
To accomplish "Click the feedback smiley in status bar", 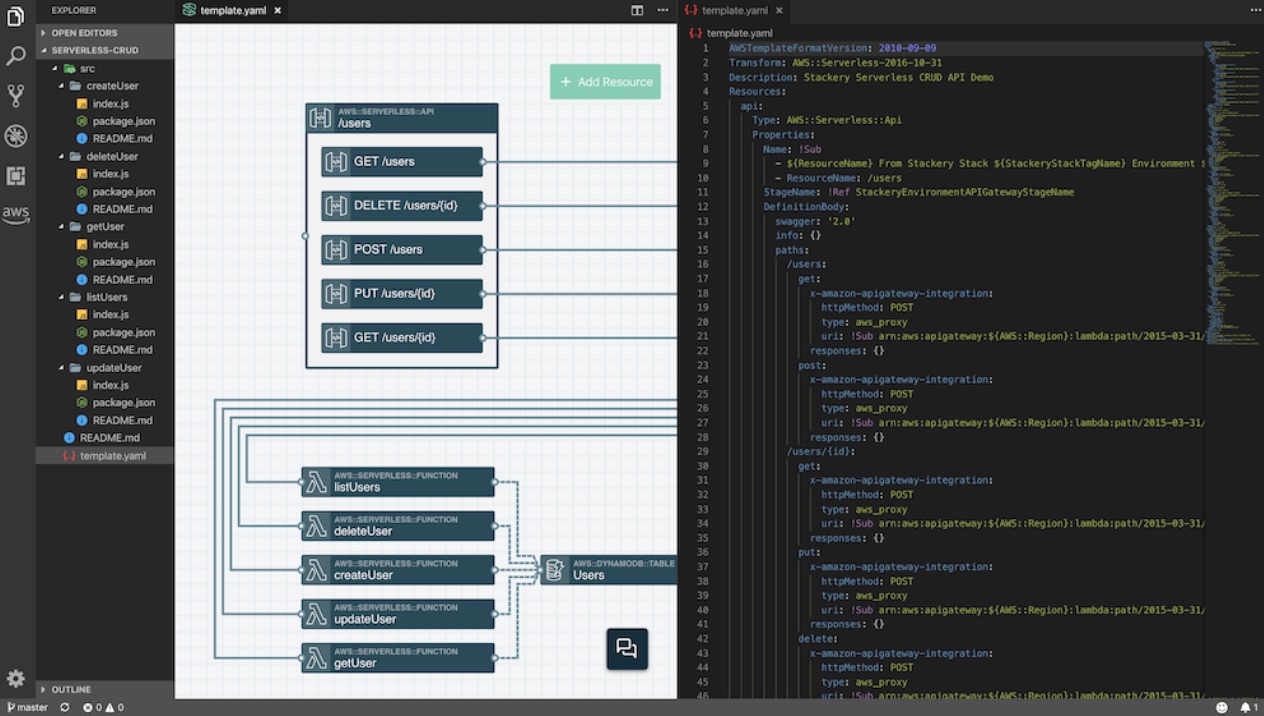I will click(1222, 707).
